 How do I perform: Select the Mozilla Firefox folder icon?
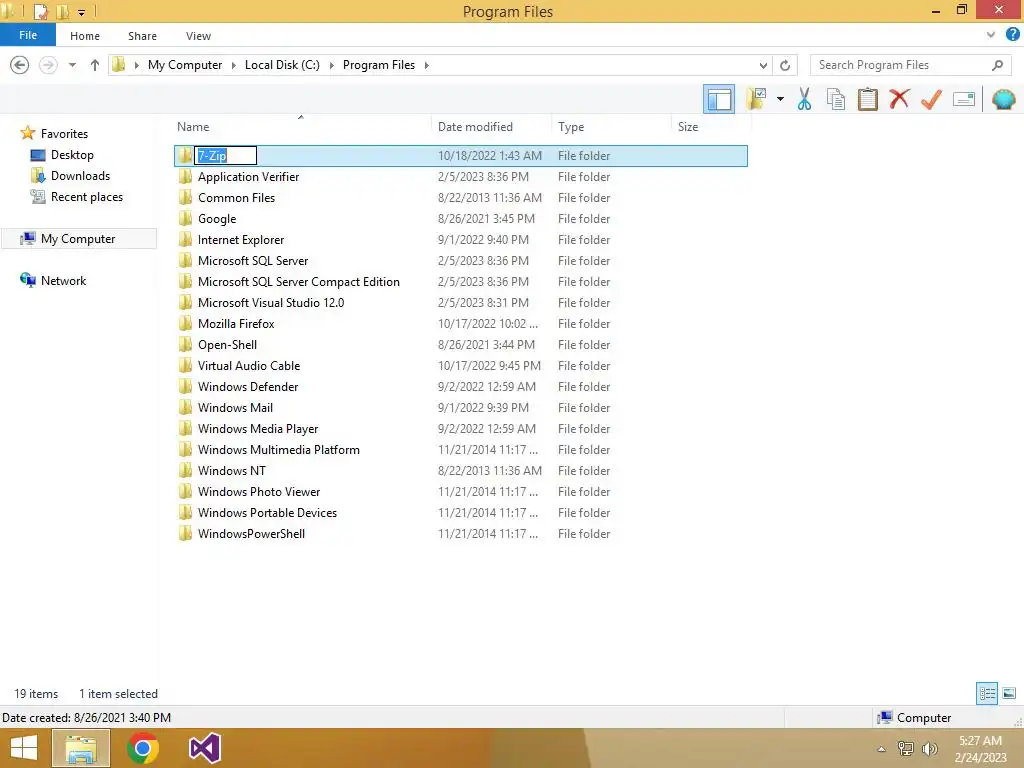(185, 323)
